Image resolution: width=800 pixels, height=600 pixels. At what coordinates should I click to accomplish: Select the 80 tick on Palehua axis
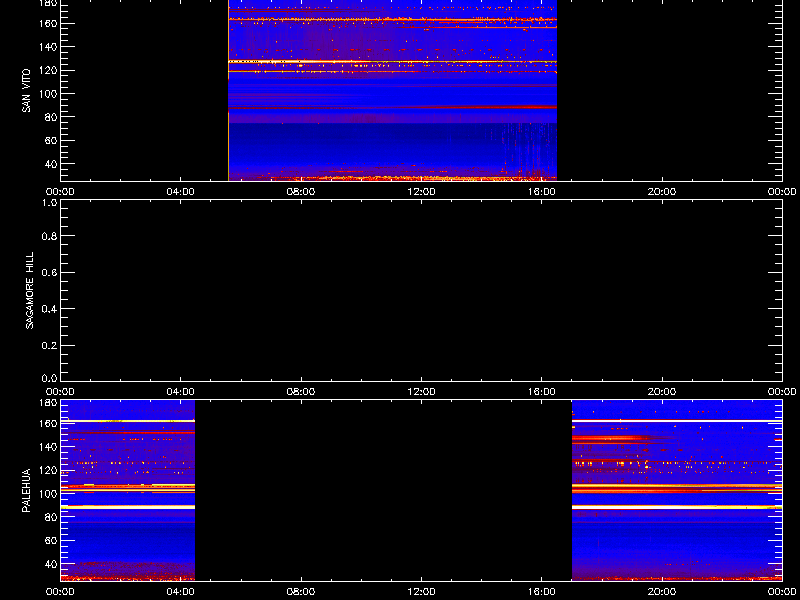(x=51, y=517)
